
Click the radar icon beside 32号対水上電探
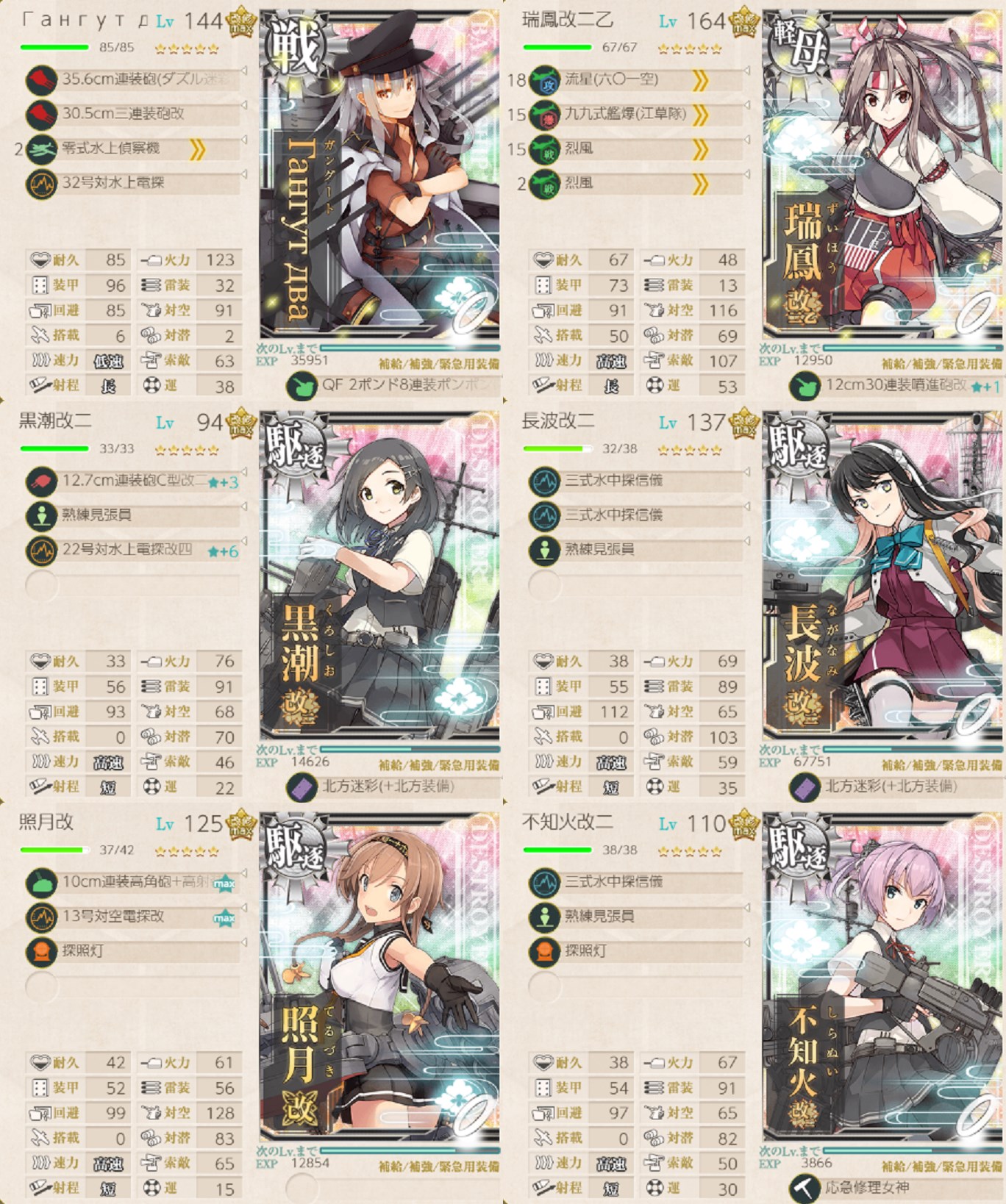pos(41,184)
